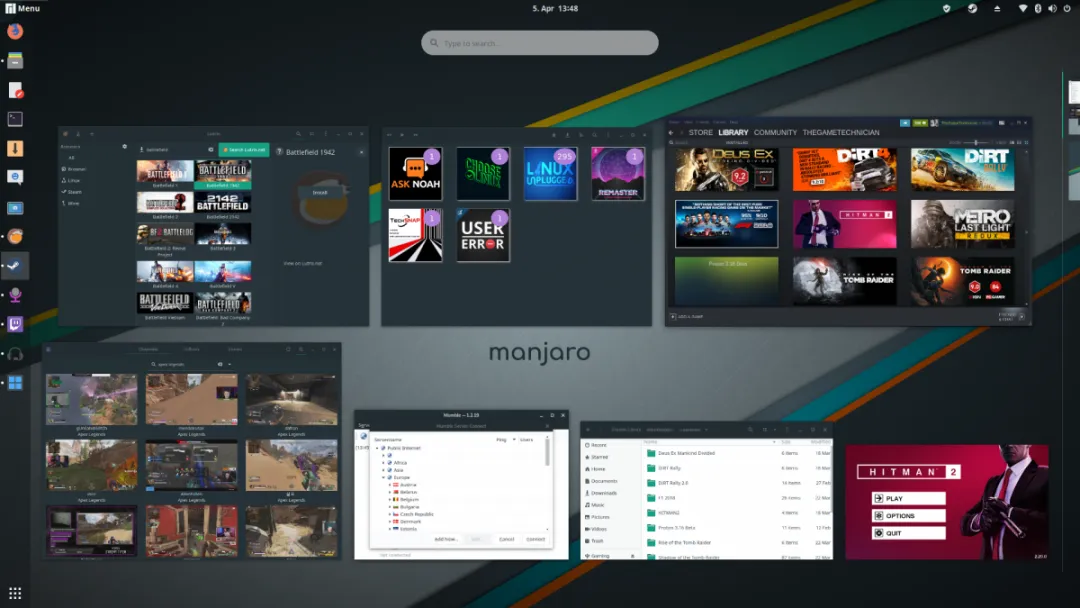The image size is (1080, 608).
Task: Click Search Lutris.net button
Action: coord(244,149)
